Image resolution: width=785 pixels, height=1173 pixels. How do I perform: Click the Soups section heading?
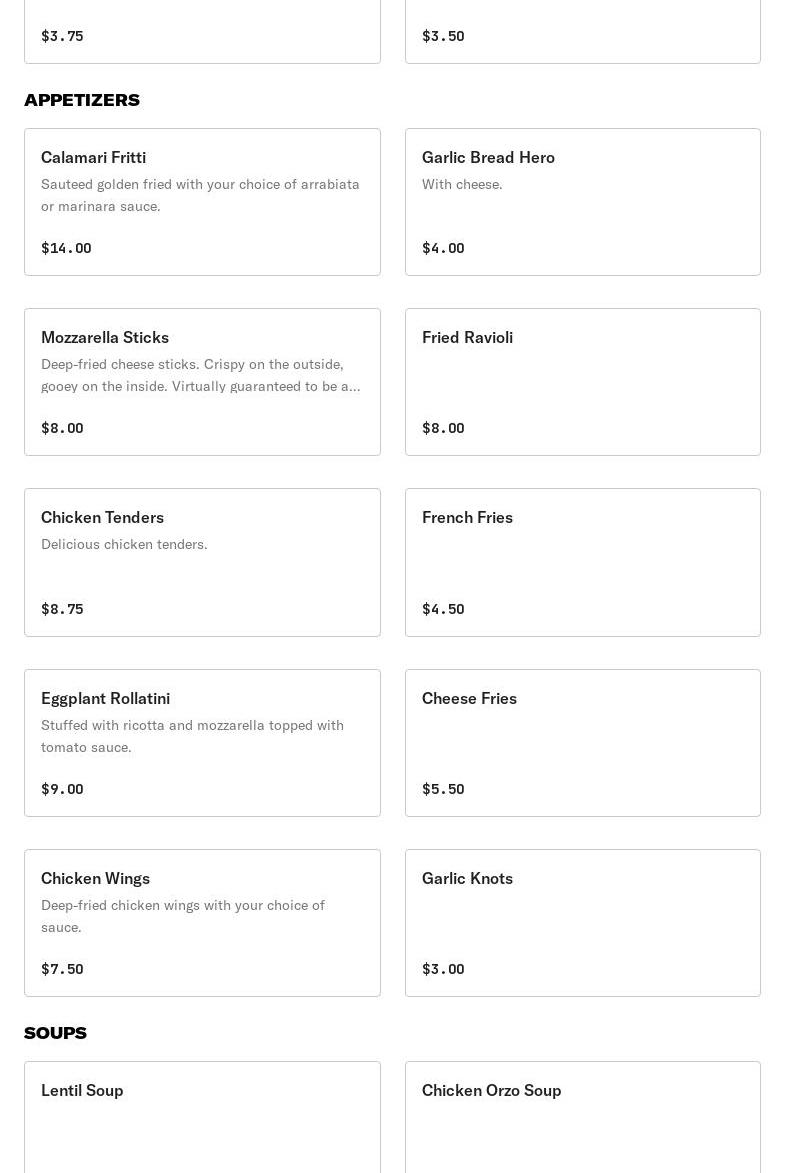point(55,1033)
